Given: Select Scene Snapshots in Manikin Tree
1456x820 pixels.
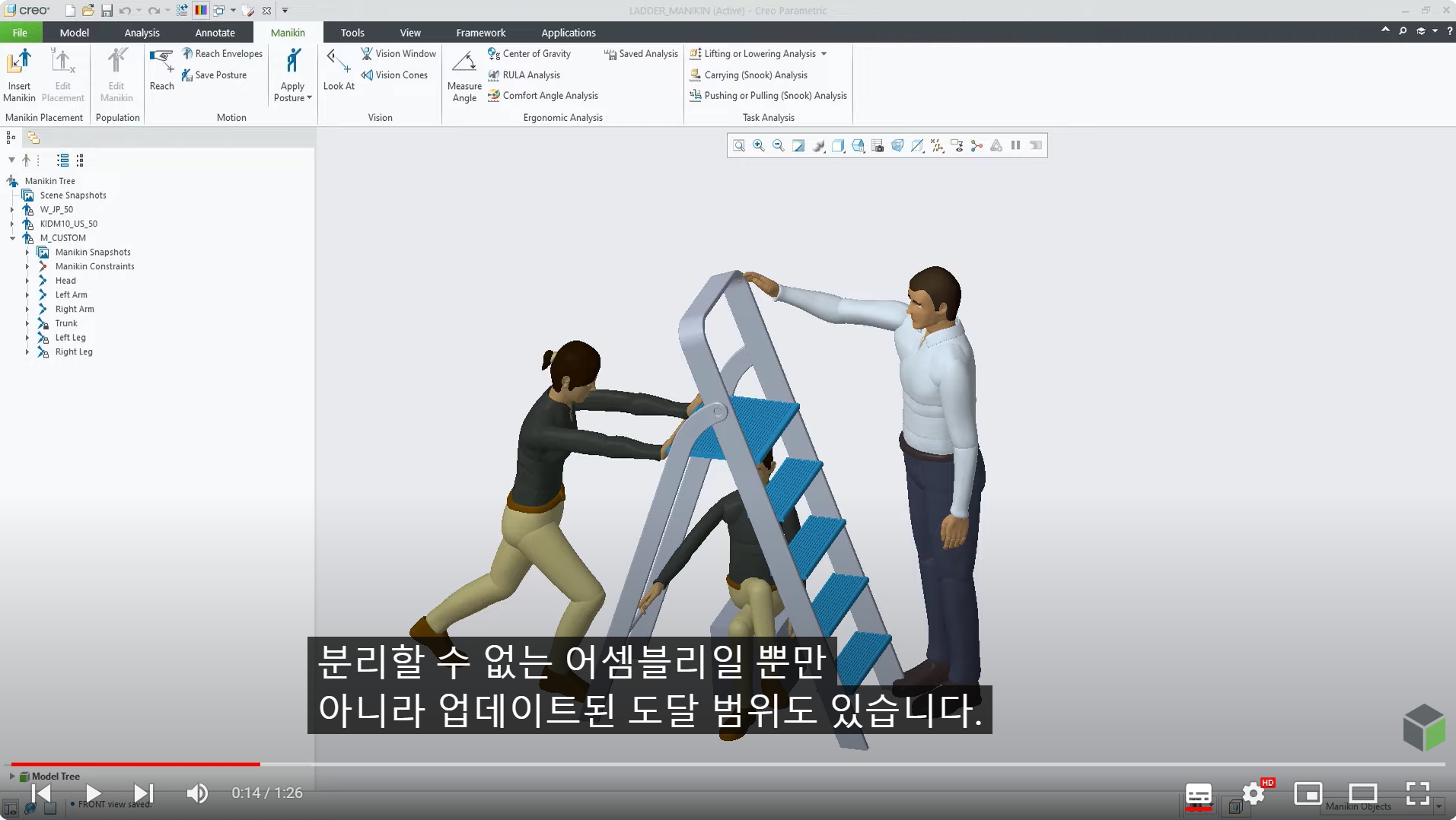Looking at the screenshot, I should pyautogui.click(x=73, y=195).
